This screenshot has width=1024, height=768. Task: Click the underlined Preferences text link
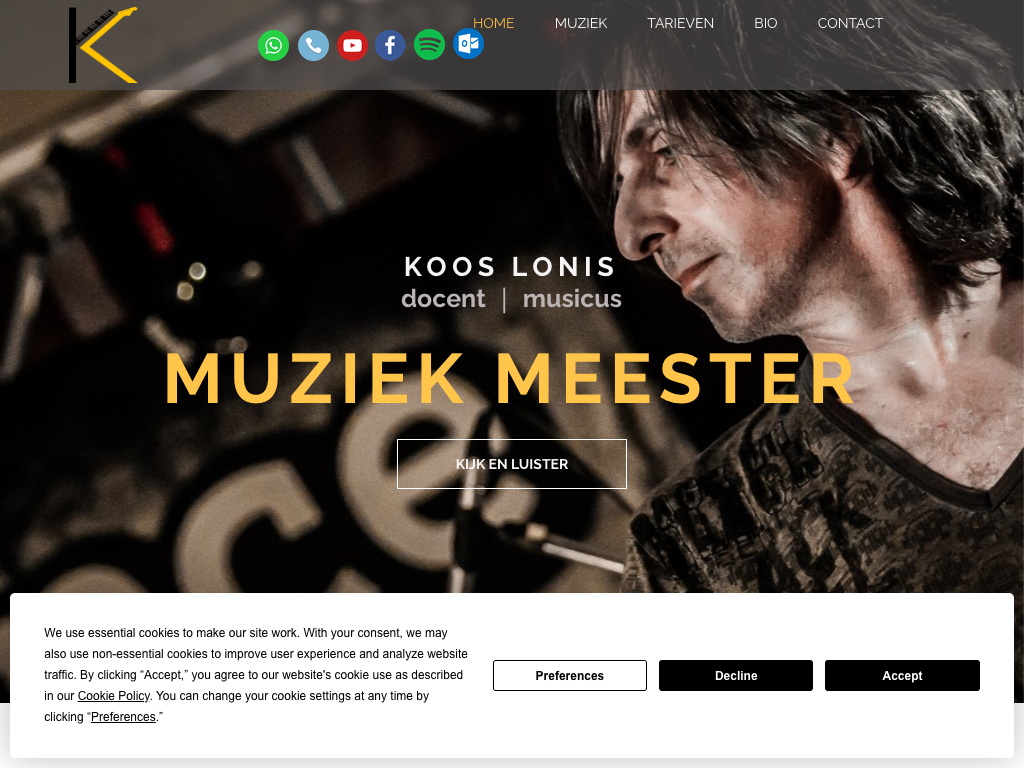click(x=123, y=717)
